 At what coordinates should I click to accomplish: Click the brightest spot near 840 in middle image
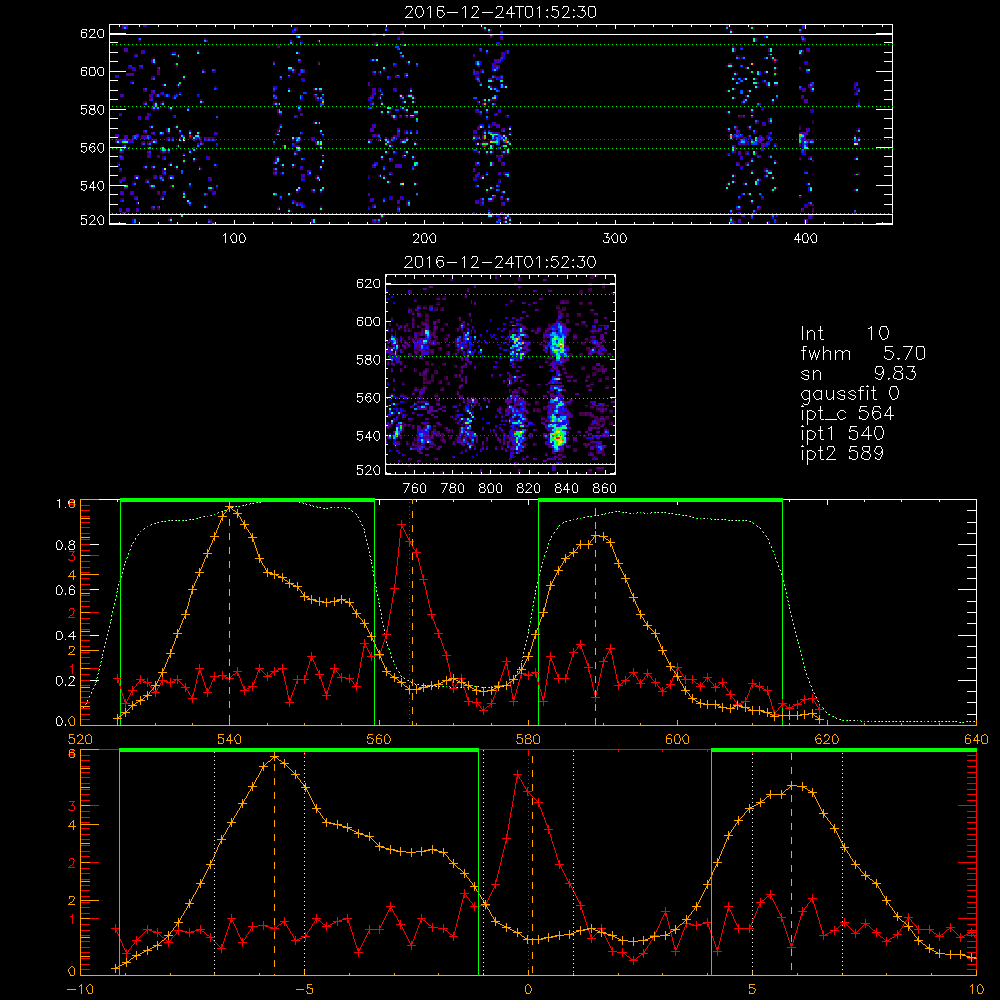coord(558,437)
